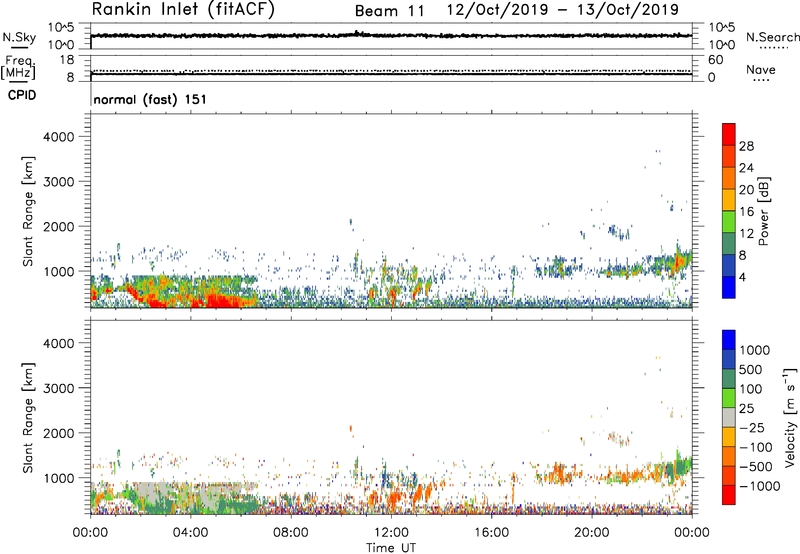Click 'Slant Range [km]' label of Velocity panel

(x=28, y=418)
